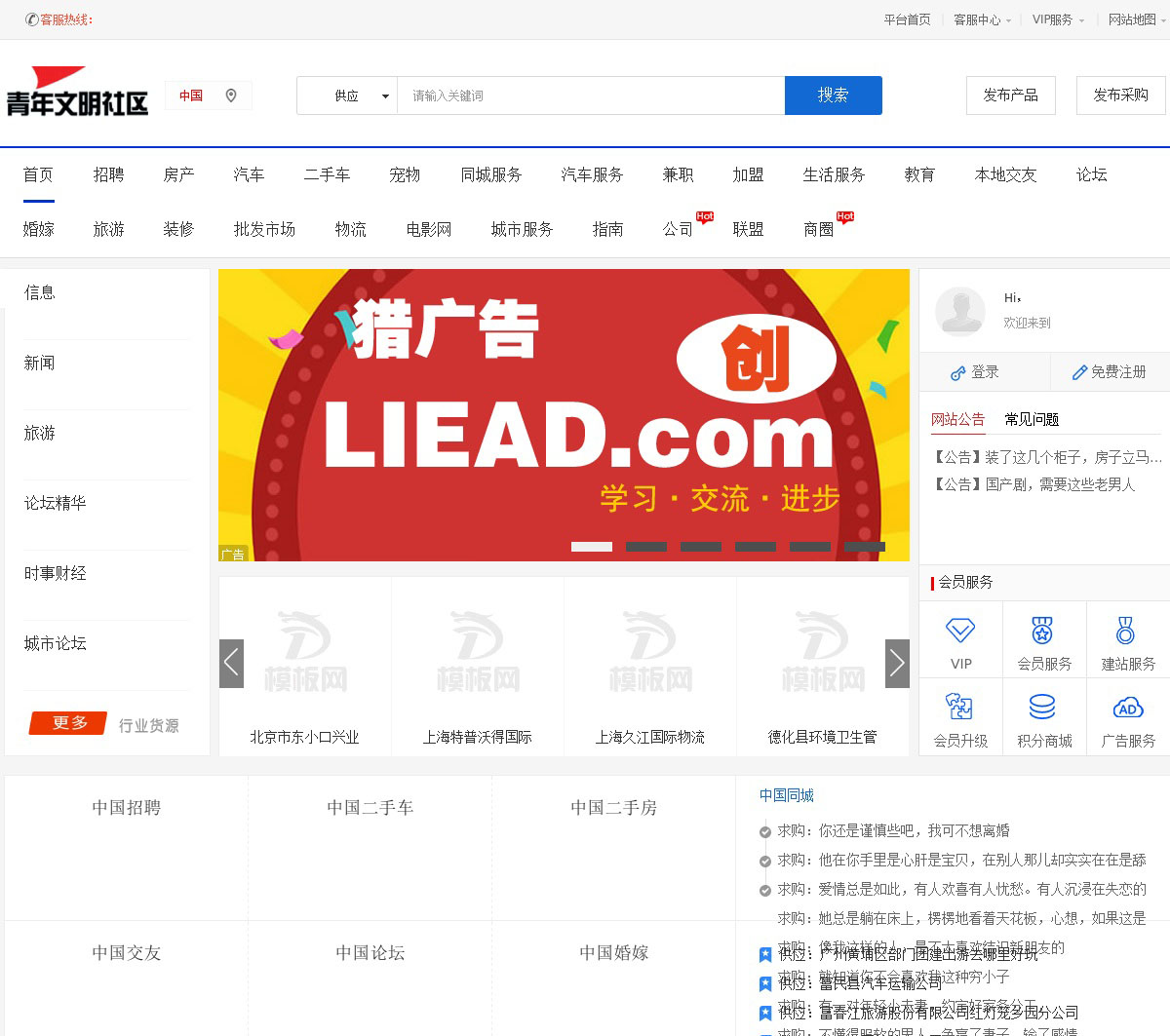1170x1036 pixels.
Task: Click the location pin icon beside 中国
Action: [231, 96]
